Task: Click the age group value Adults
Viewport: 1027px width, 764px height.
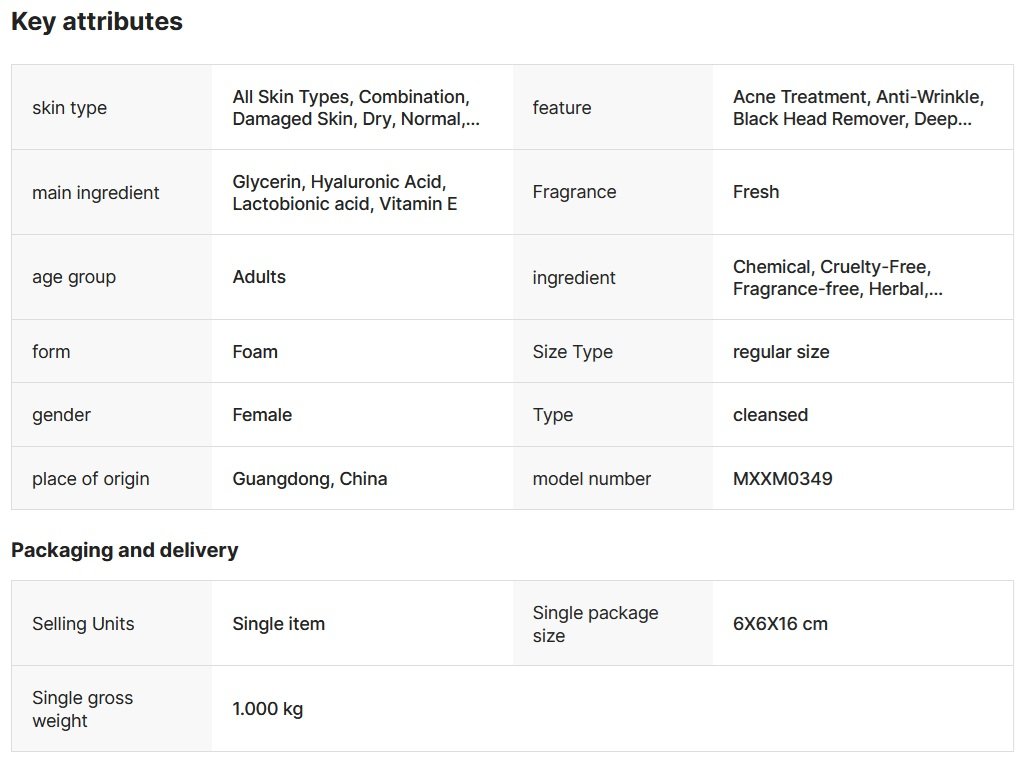Action: (x=259, y=277)
